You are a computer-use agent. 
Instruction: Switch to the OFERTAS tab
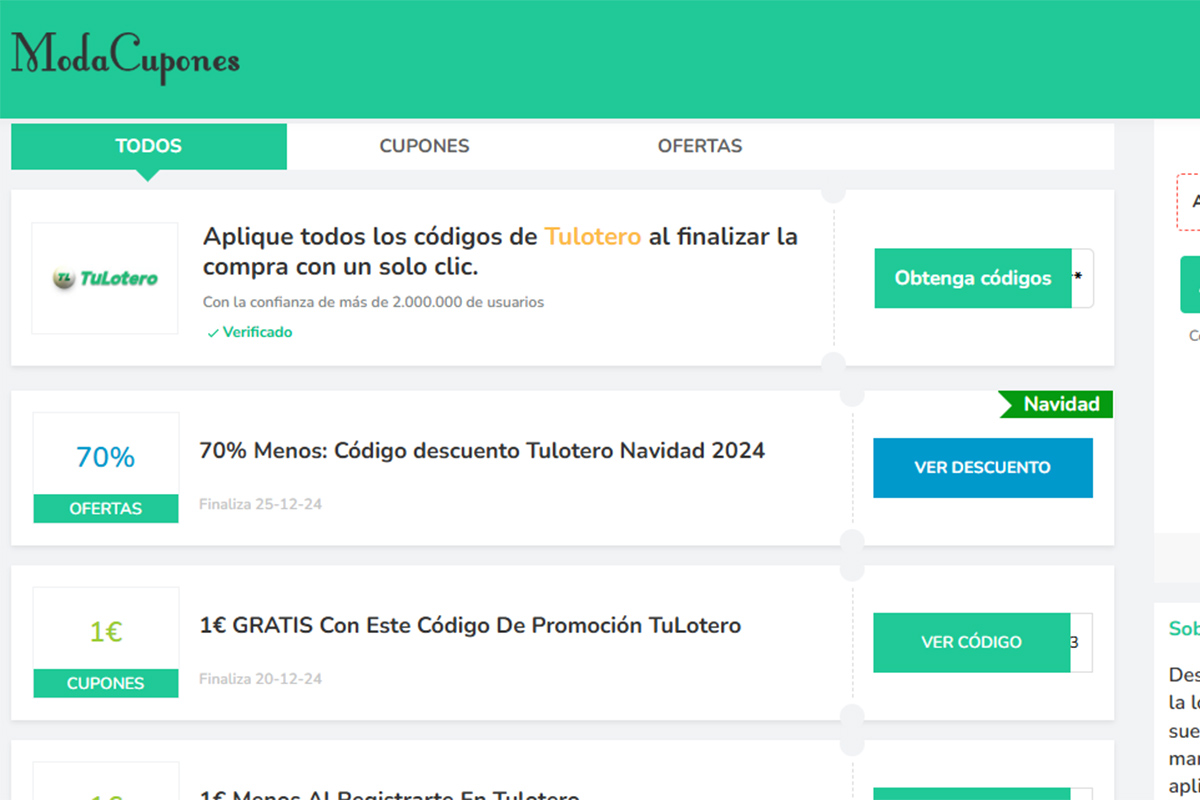point(700,146)
